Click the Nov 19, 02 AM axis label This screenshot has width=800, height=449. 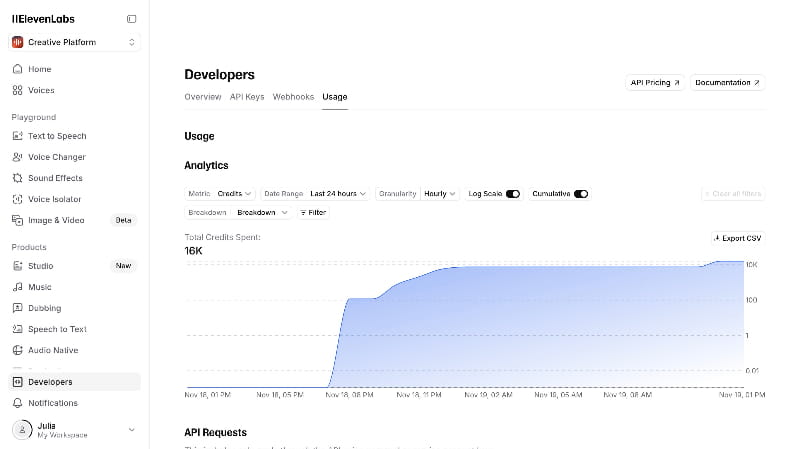pos(488,395)
